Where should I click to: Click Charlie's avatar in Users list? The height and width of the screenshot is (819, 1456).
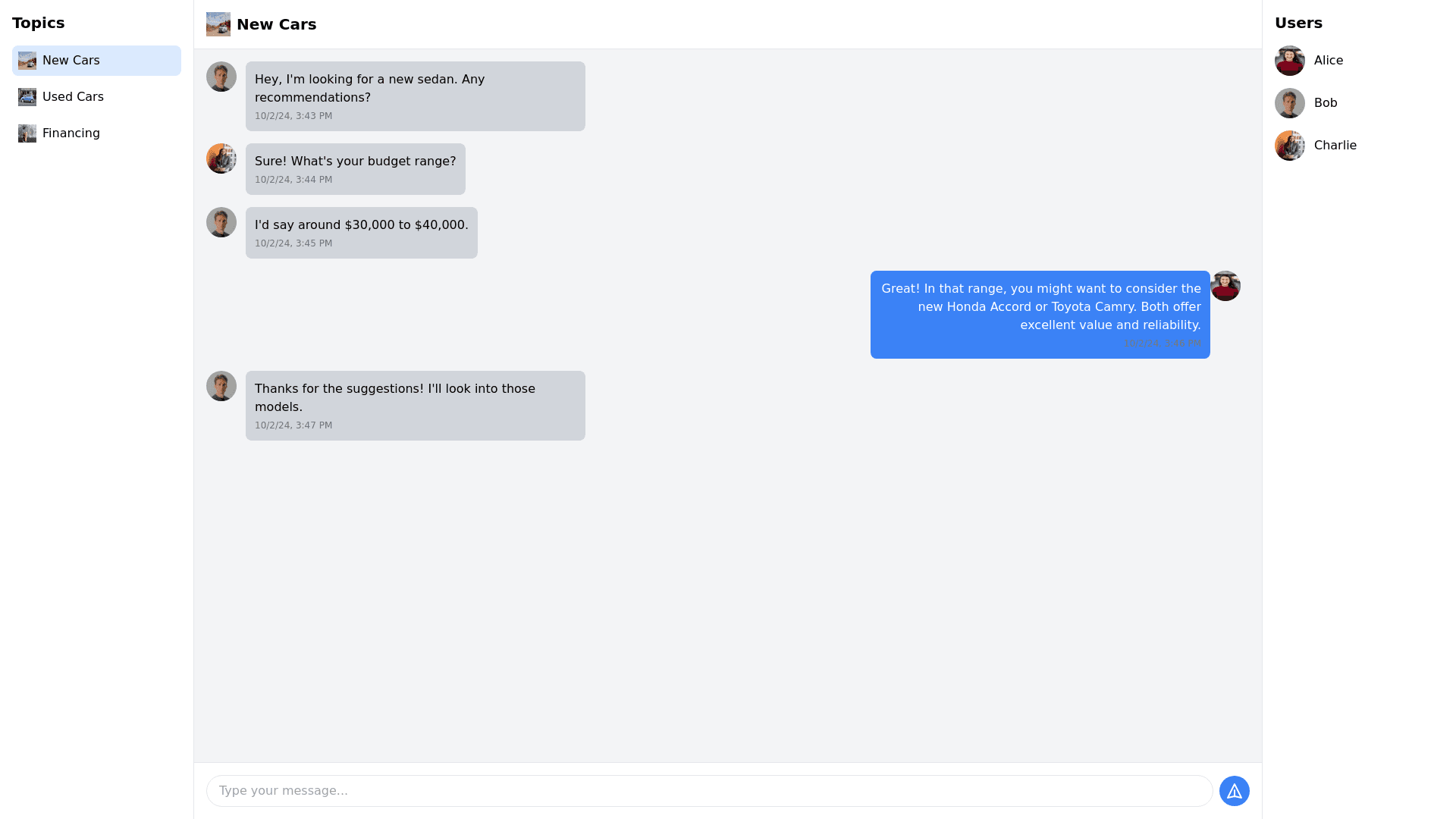(x=1289, y=146)
